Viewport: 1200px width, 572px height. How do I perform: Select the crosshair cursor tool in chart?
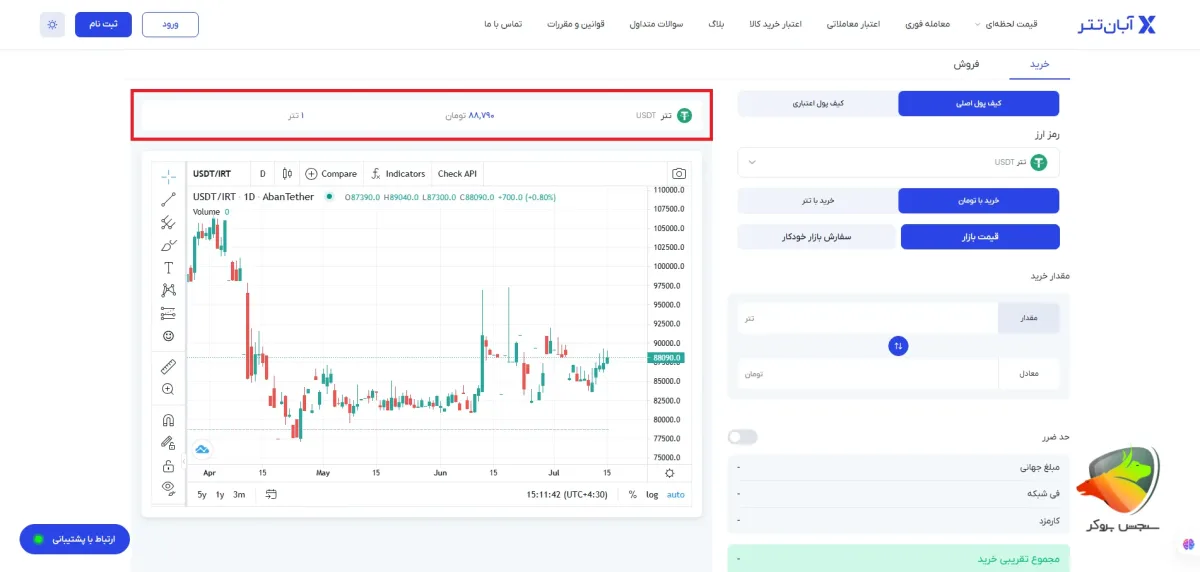pyautogui.click(x=168, y=176)
